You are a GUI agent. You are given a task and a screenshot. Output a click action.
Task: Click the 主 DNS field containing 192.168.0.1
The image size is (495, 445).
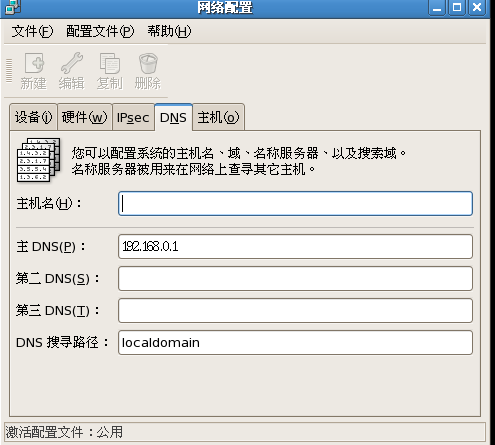(295, 246)
